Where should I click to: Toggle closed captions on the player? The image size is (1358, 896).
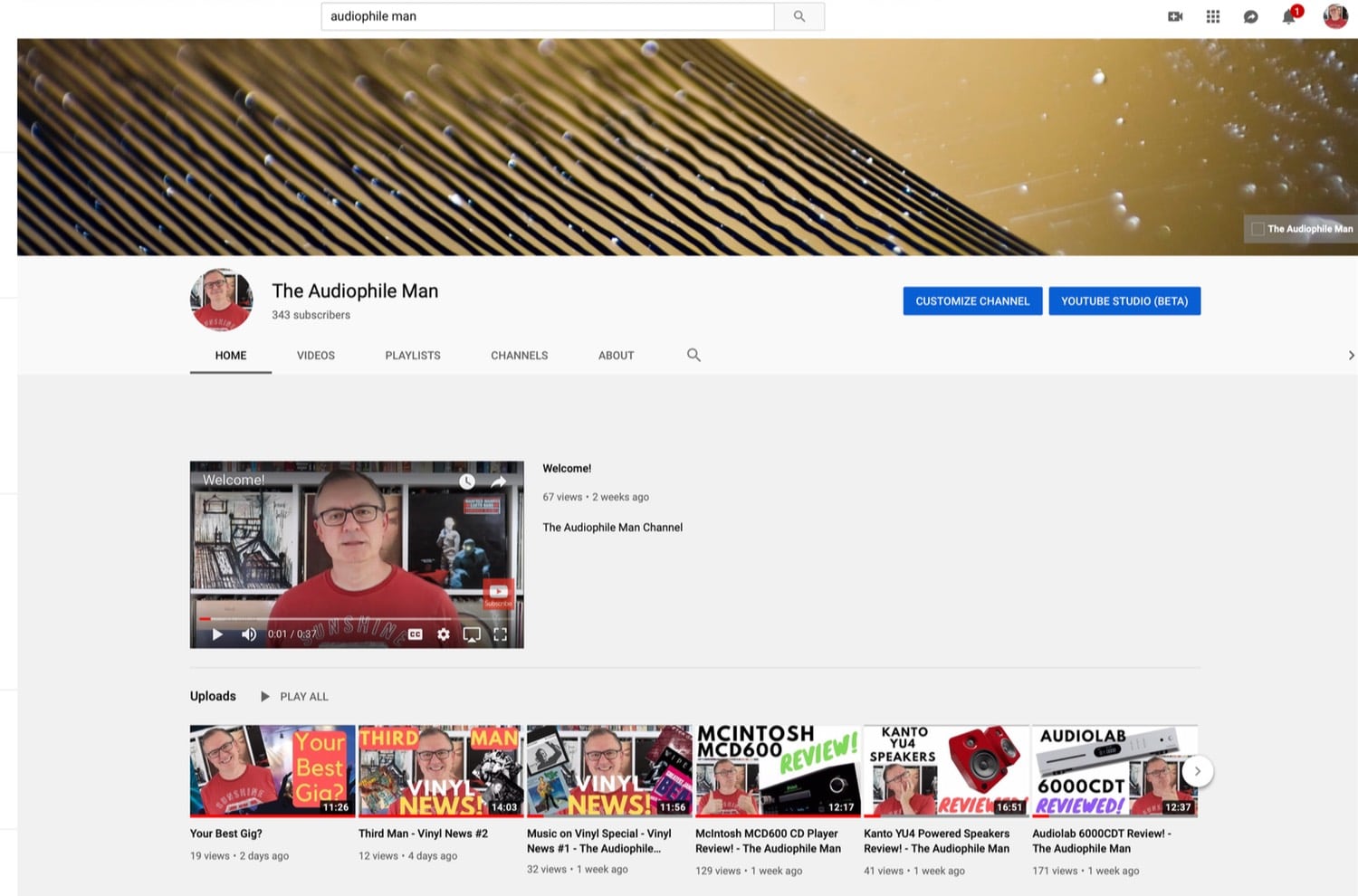[x=416, y=634]
